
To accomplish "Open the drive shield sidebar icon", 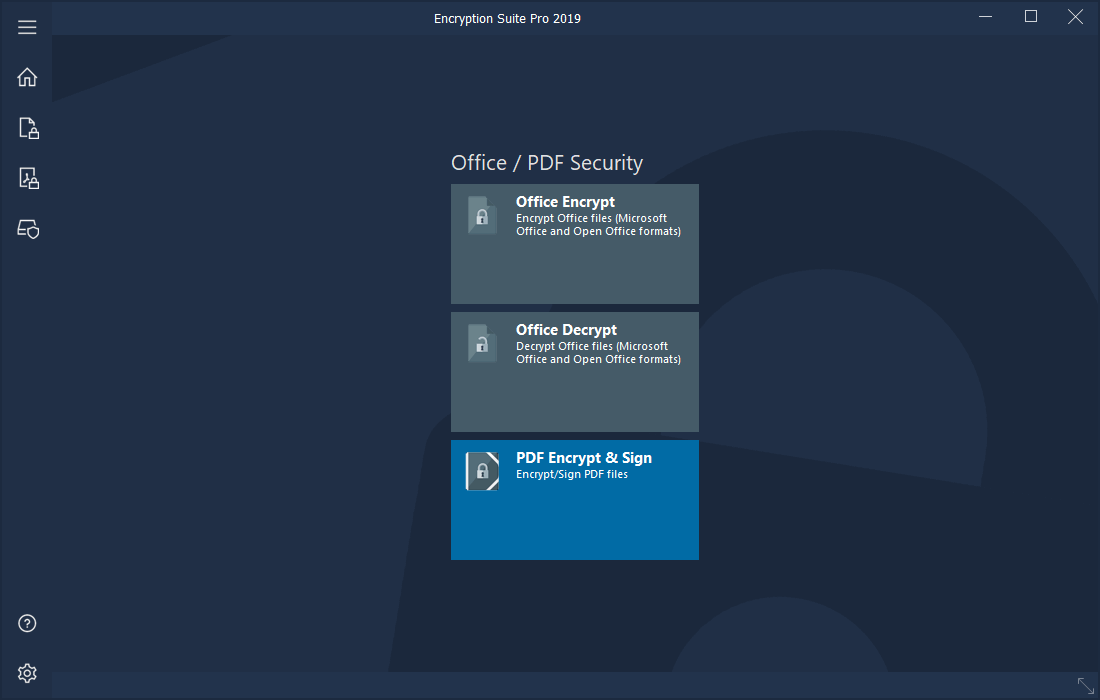I will [x=28, y=229].
